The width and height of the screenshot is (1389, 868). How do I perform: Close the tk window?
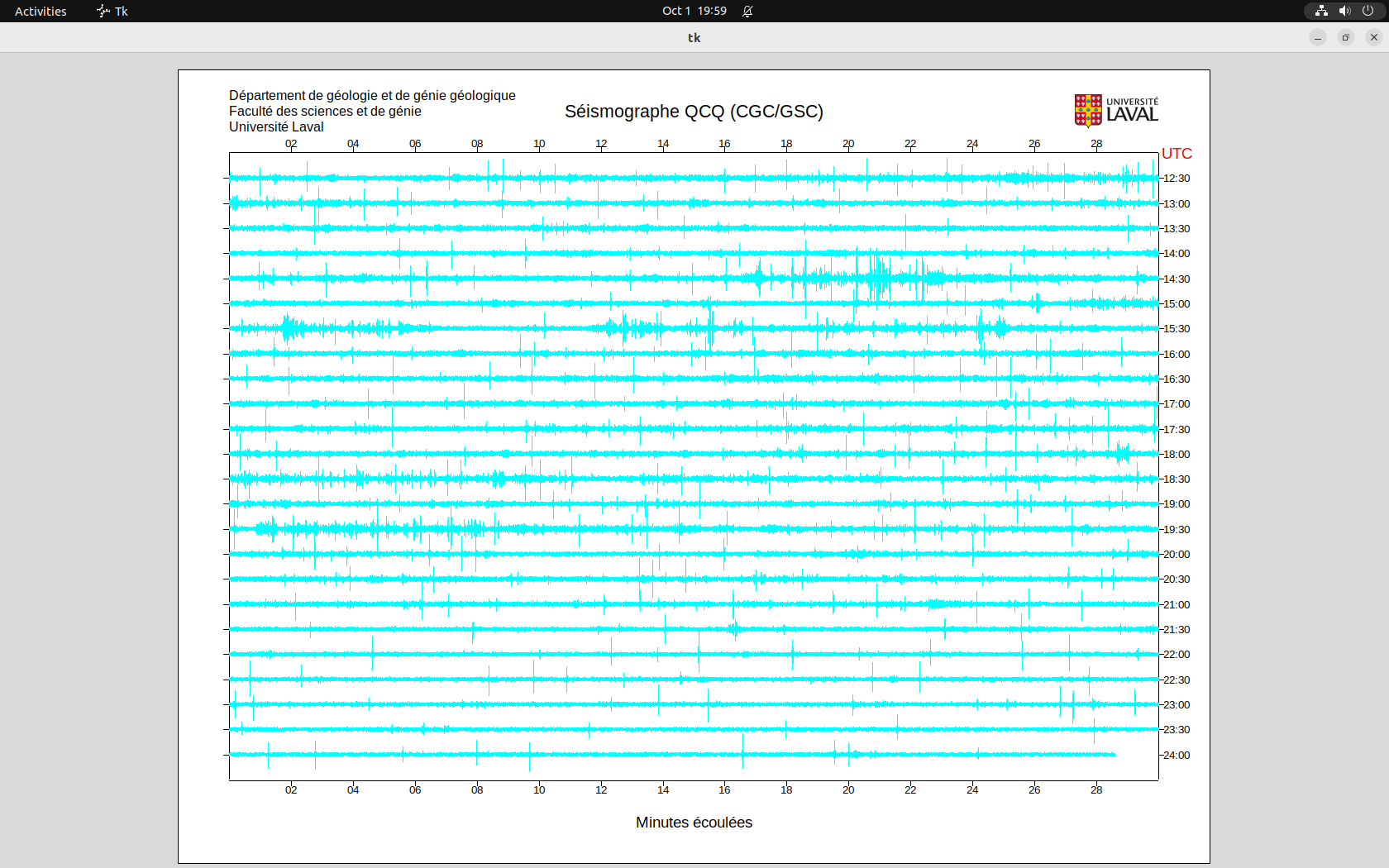coord(1374,37)
